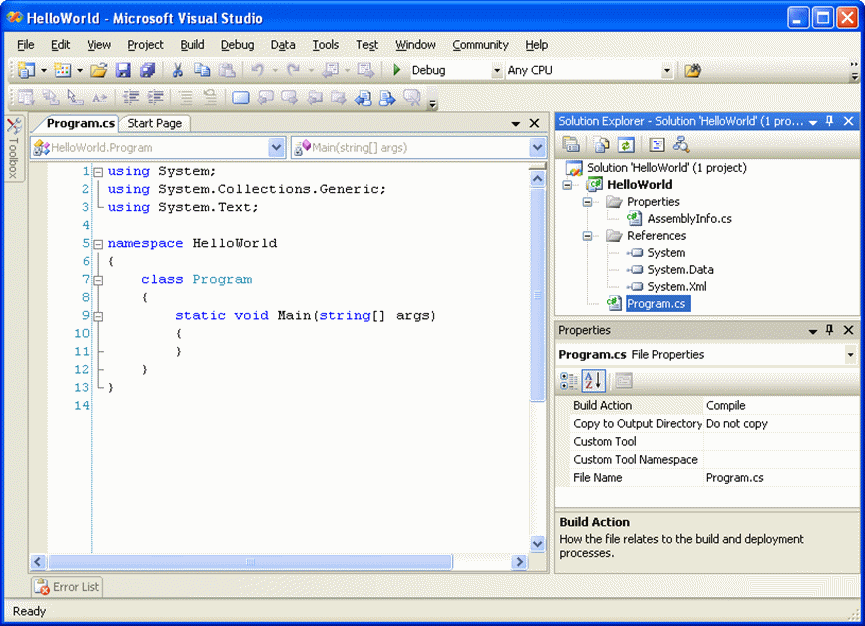Click the Decrease Indent icon
This screenshot has height=626, width=865.
coord(131,98)
